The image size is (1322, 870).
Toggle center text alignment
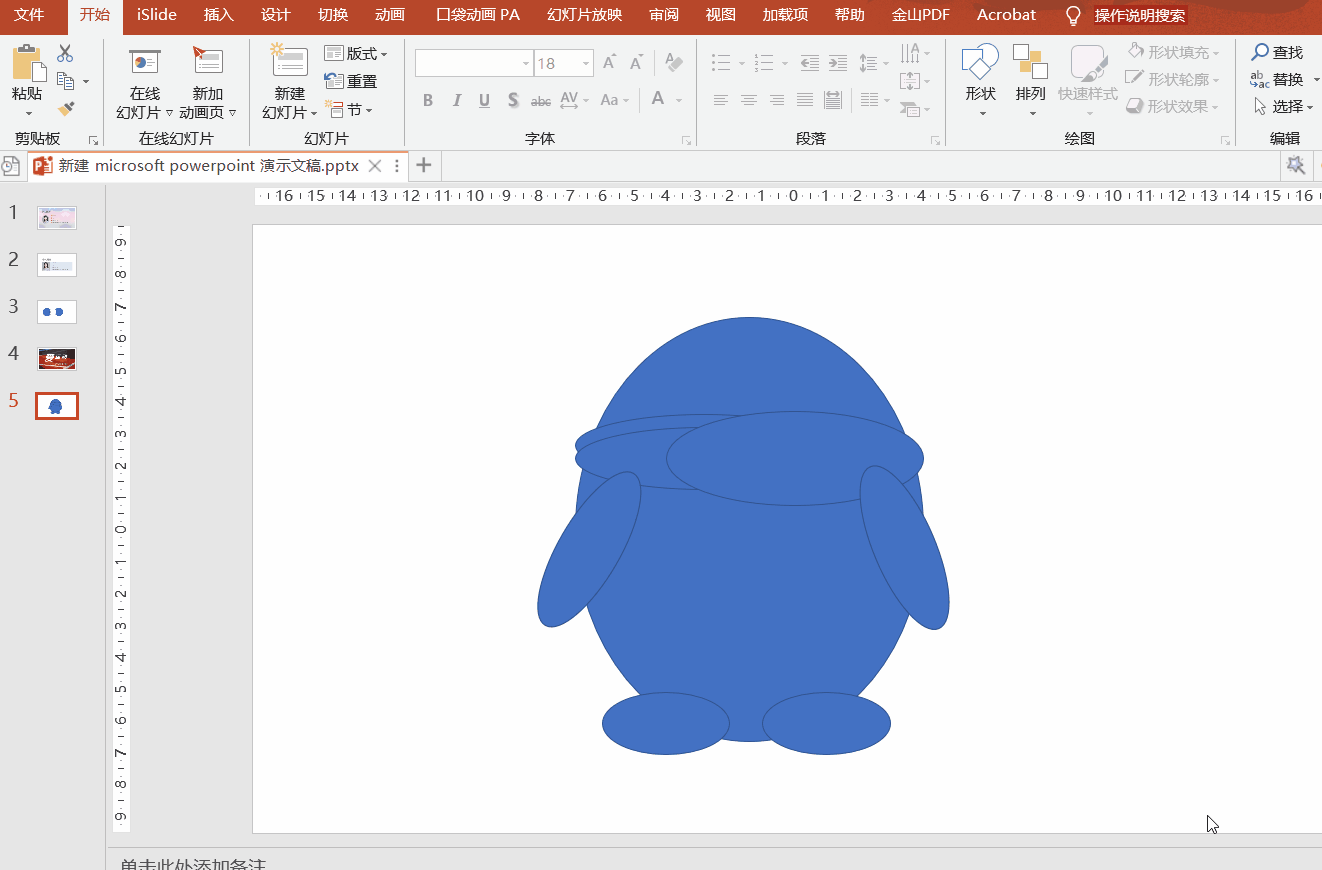(x=748, y=100)
